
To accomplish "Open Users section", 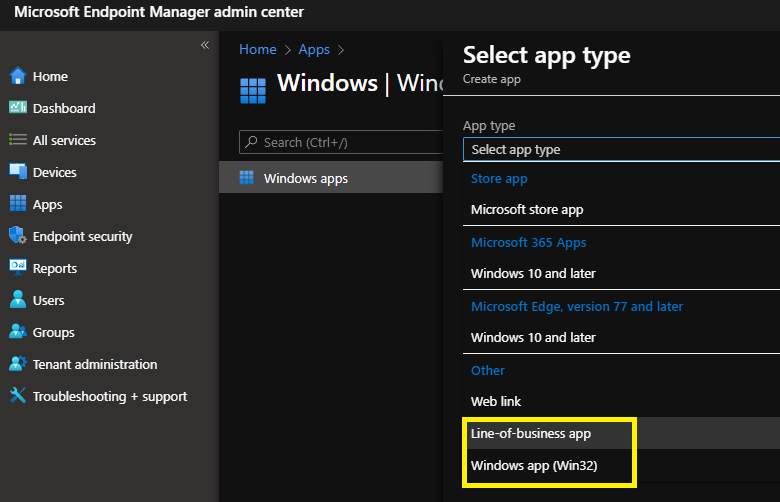I will (x=48, y=301).
